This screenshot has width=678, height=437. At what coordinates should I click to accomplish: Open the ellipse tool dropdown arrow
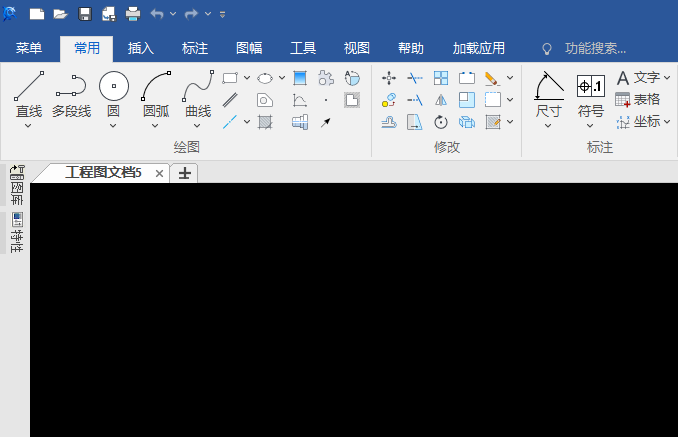282,78
